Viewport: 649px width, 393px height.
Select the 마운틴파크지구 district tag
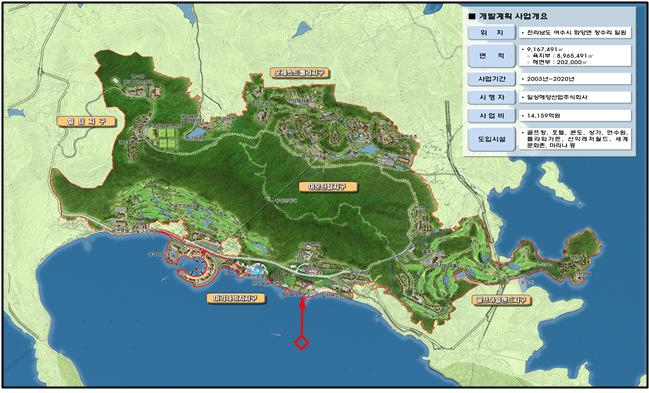(x=328, y=187)
